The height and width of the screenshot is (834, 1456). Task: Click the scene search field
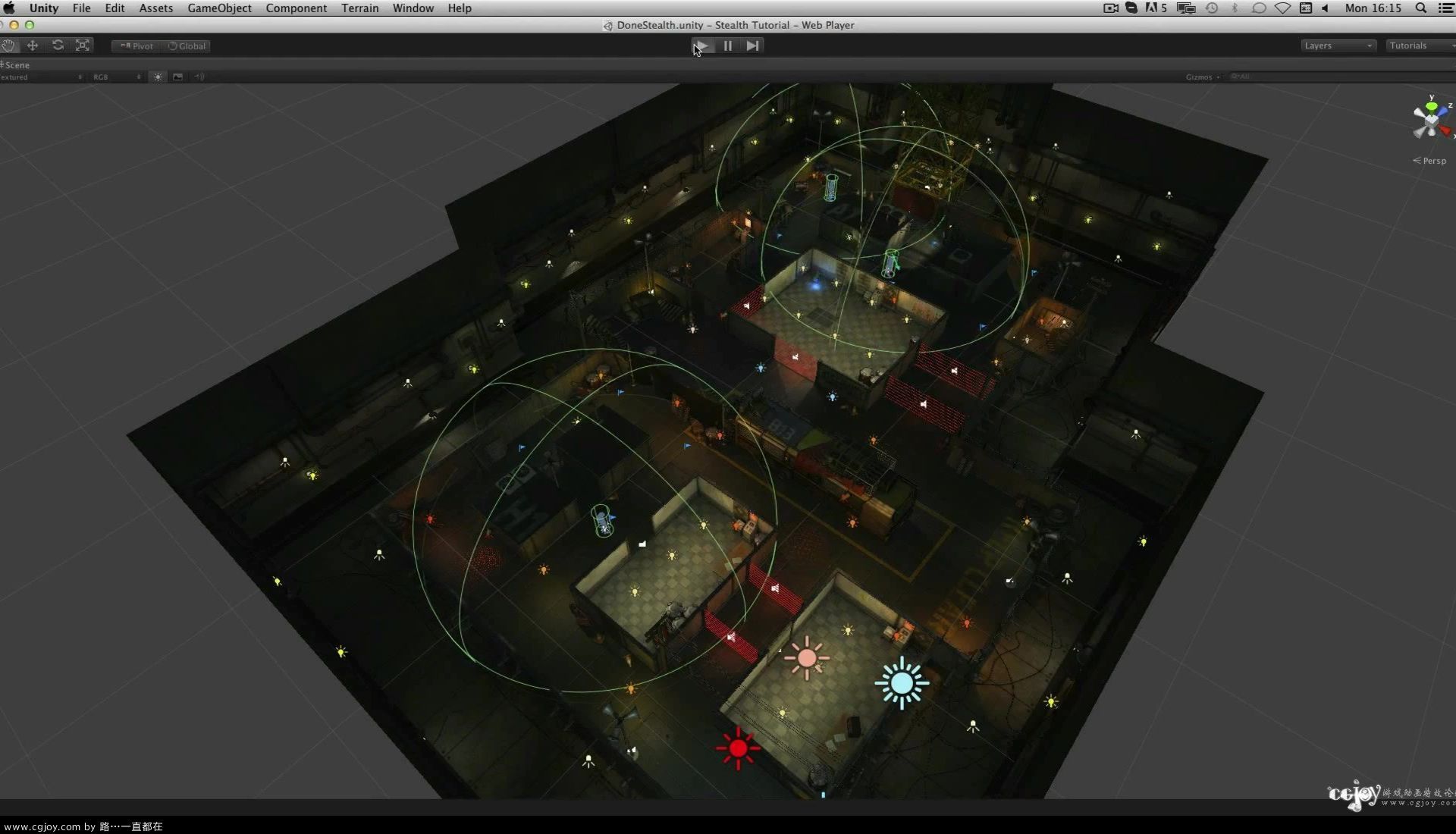point(1341,77)
